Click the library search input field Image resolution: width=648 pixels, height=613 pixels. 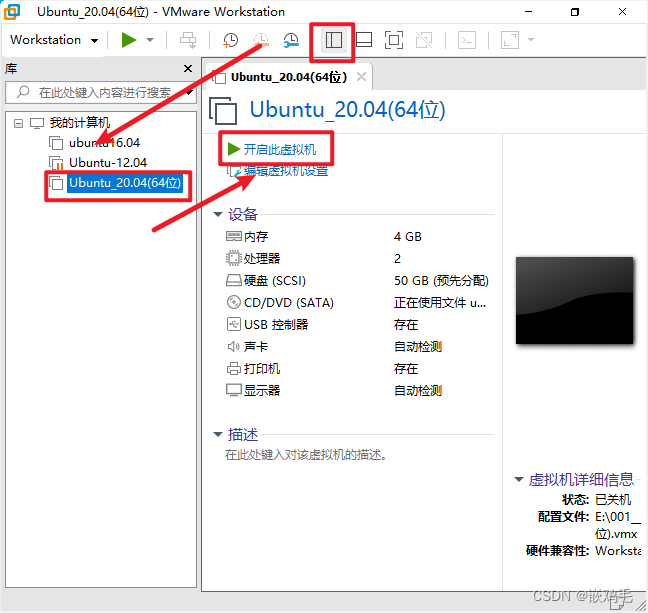99,92
